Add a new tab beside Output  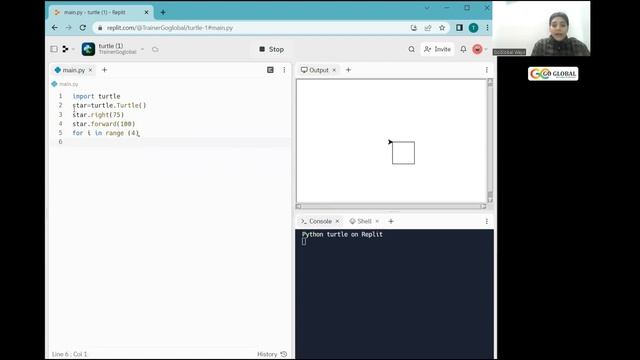(x=348, y=70)
